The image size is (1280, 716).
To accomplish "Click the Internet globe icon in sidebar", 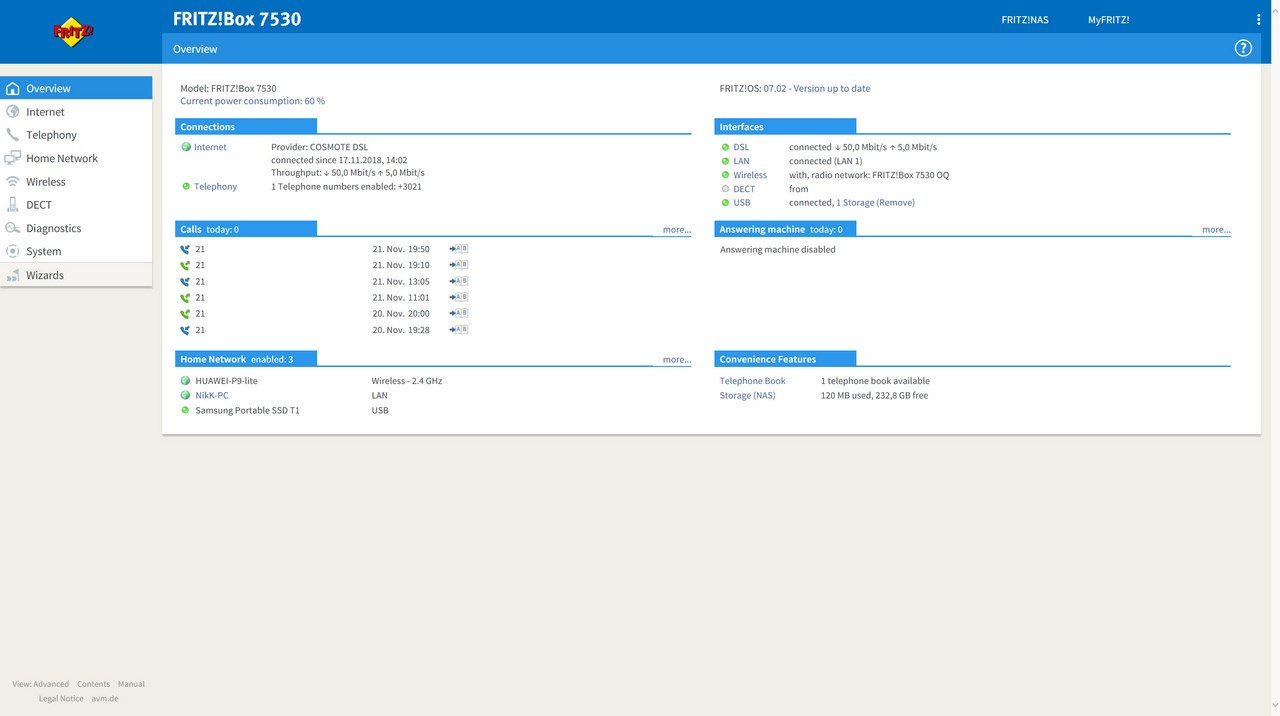I will point(13,112).
